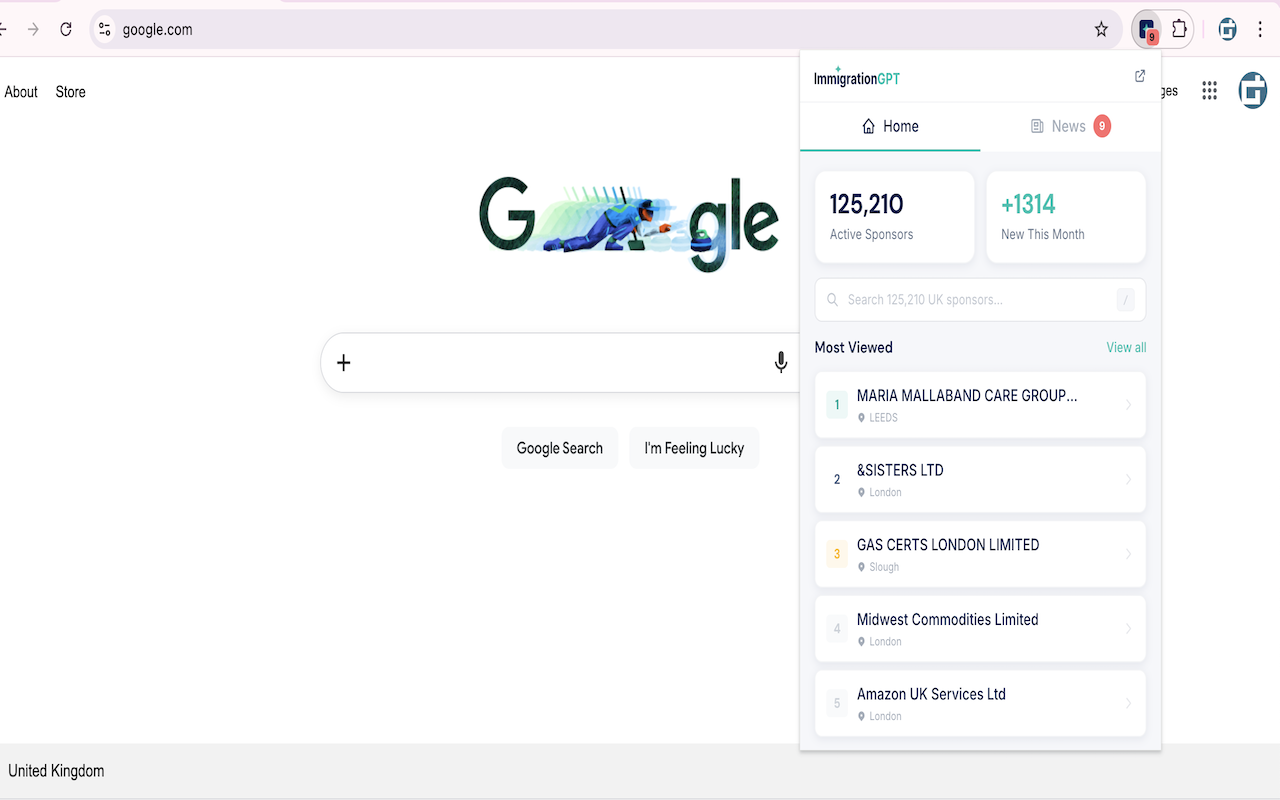Expand Amazon UK Services Ltd chevron
Image resolution: width=1280 pixels, height=800 pixels.
pyautogui.click(x=1128, y=704)
